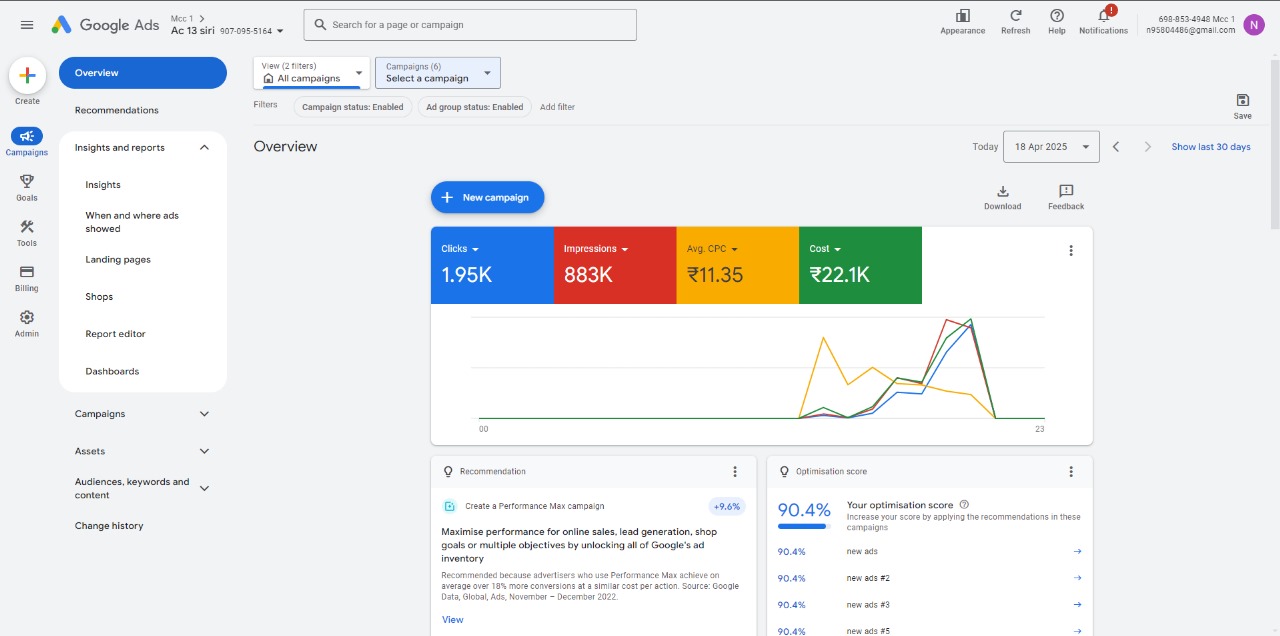Image resolution: width=1280 pixels, height=636 pixels.
Task: Click the Create plus button
Action: coord(27,76)
